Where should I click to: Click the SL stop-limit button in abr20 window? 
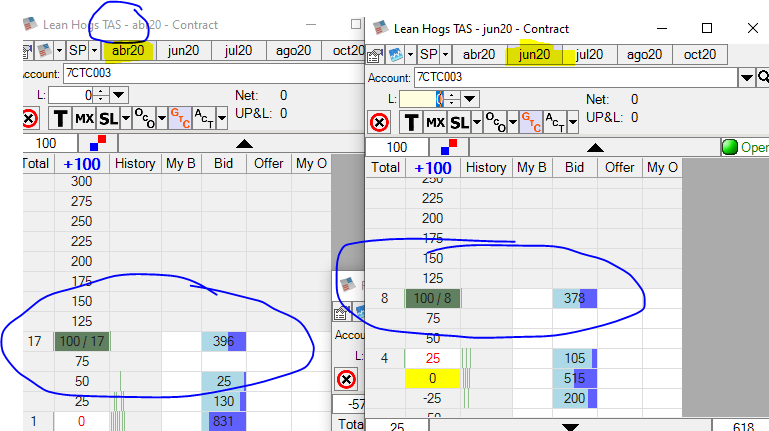click(x=108, y=119)
